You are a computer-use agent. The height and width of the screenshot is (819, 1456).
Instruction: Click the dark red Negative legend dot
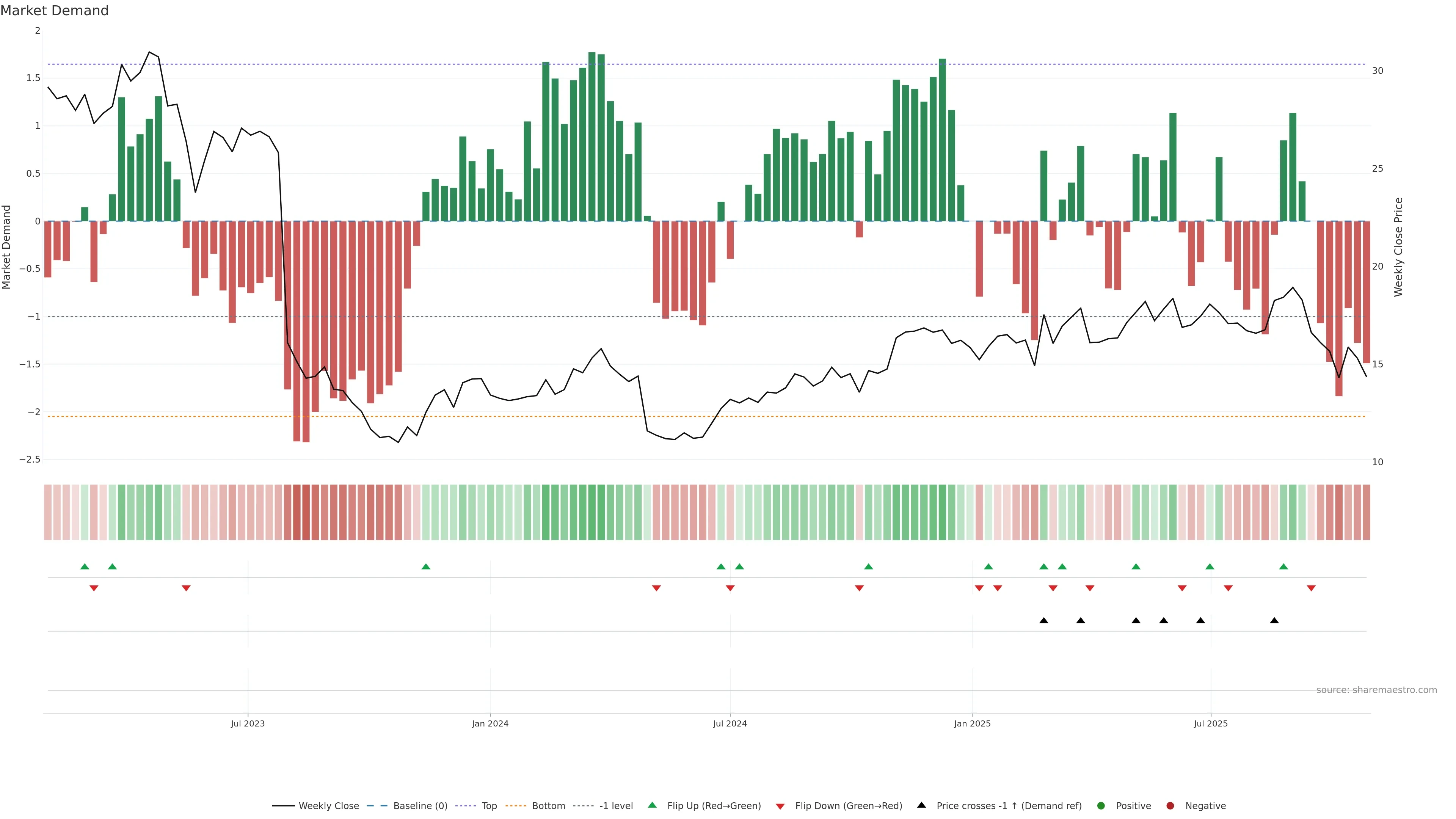(x=1170, y=806)
